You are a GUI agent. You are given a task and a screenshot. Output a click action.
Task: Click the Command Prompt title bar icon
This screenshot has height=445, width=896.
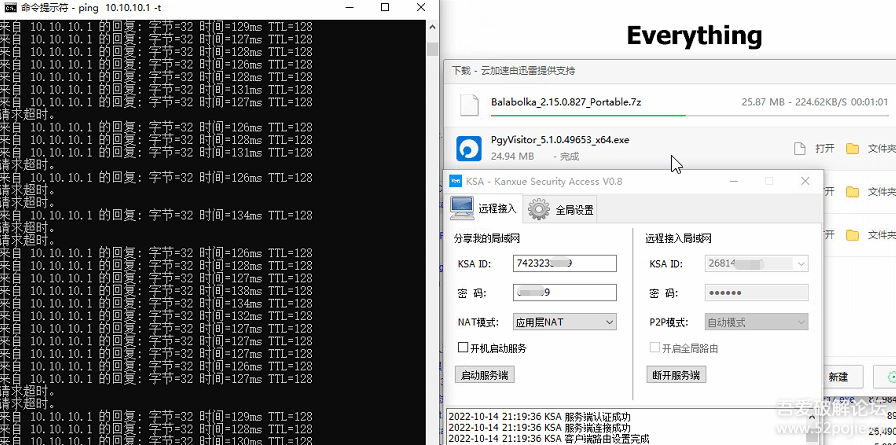pyautogui.click(x=10, y=8)
